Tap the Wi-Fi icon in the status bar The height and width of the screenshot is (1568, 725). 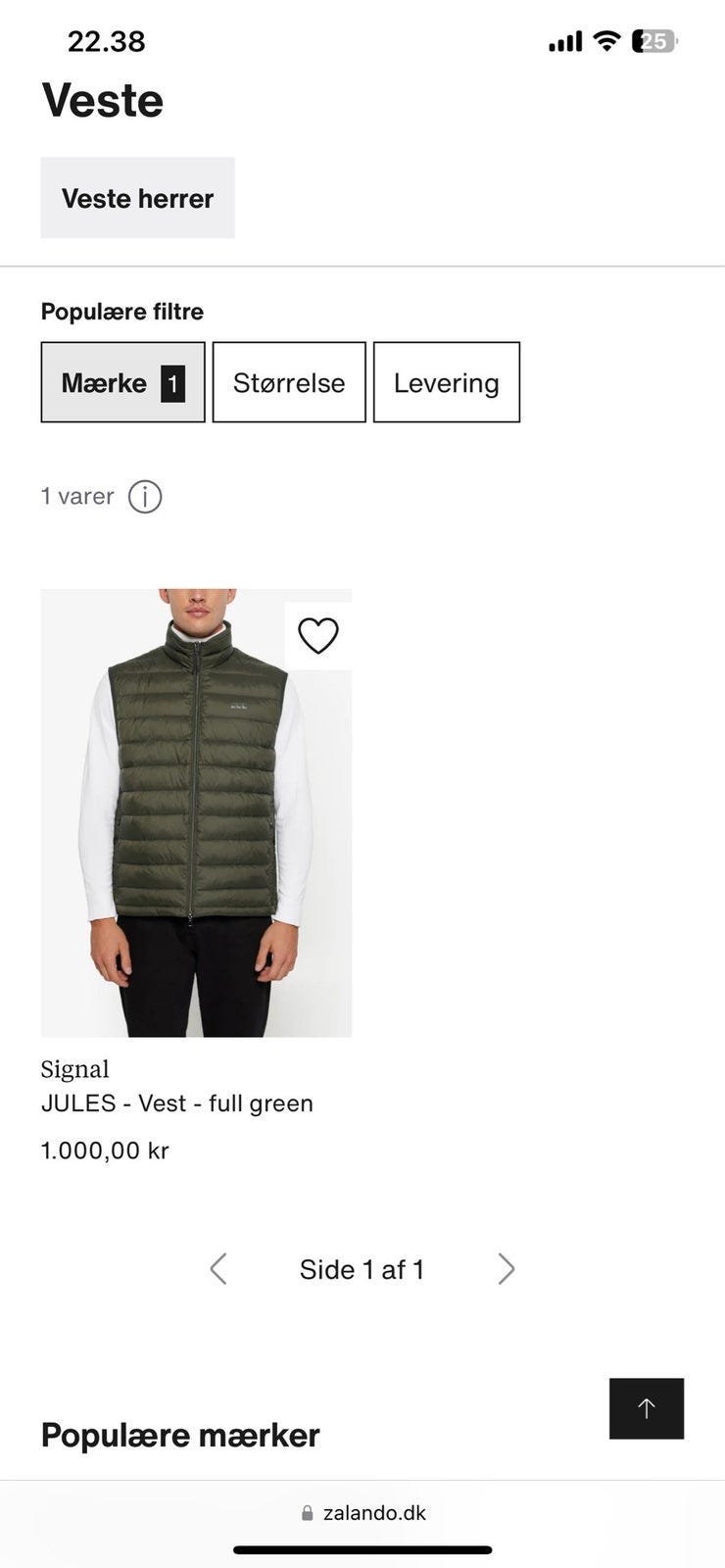pos(607,41)
